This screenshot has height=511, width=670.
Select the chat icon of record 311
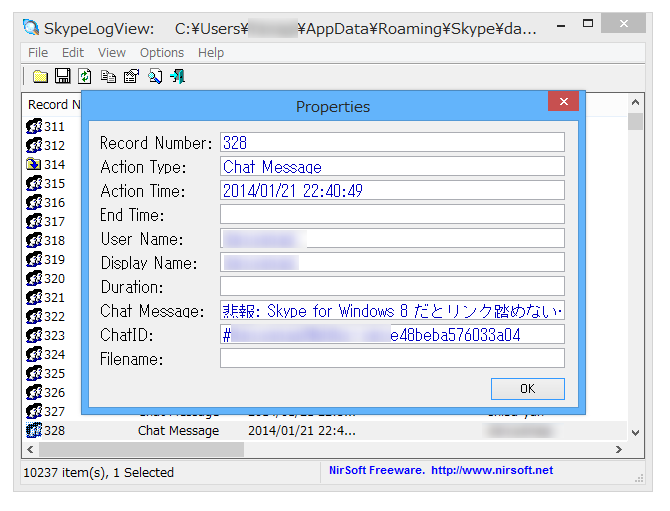tap(34, 126)
